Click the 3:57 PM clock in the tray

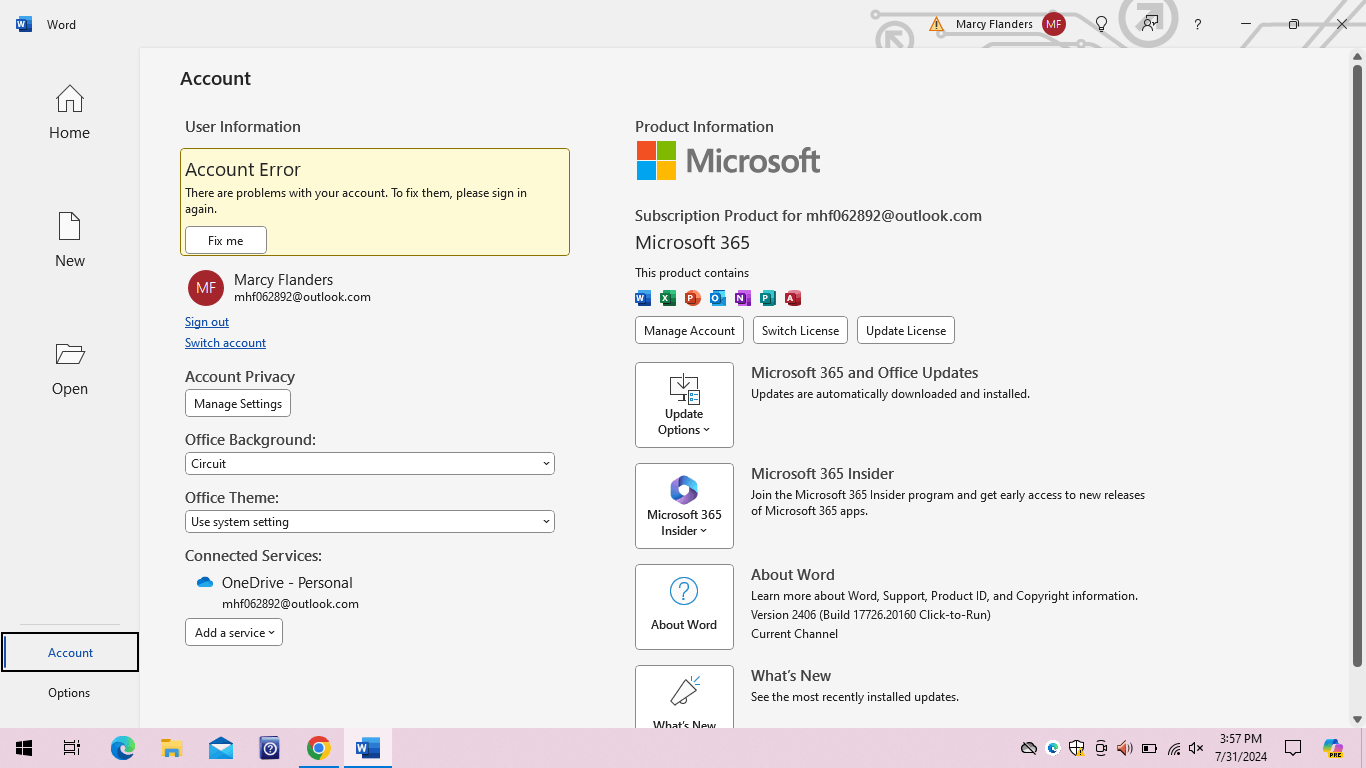click(x=1240, y=739)
